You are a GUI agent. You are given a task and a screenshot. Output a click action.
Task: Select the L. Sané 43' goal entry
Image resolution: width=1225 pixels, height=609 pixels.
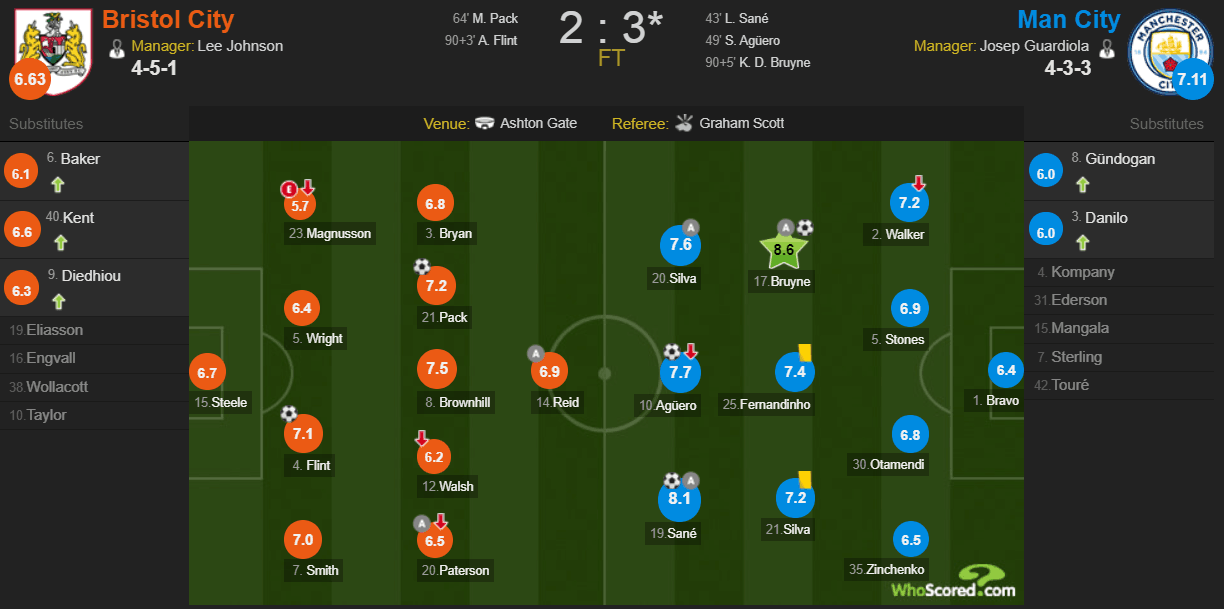coord(738,19)
